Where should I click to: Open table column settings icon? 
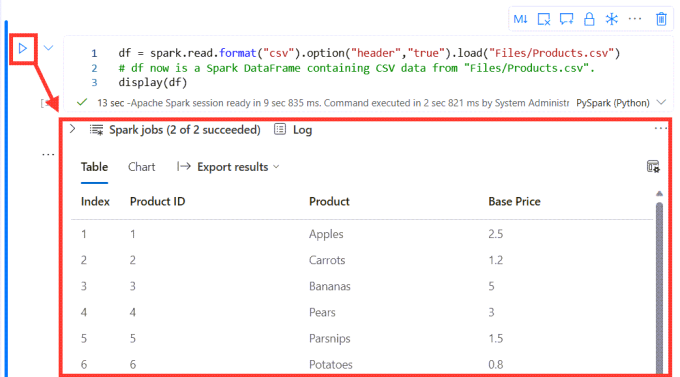pos(653,166)
